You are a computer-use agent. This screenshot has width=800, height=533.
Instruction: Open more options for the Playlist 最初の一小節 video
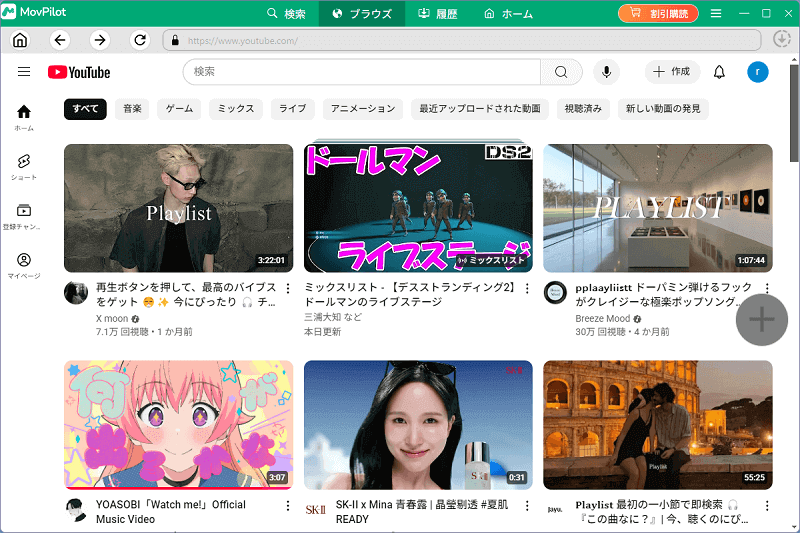767,505
